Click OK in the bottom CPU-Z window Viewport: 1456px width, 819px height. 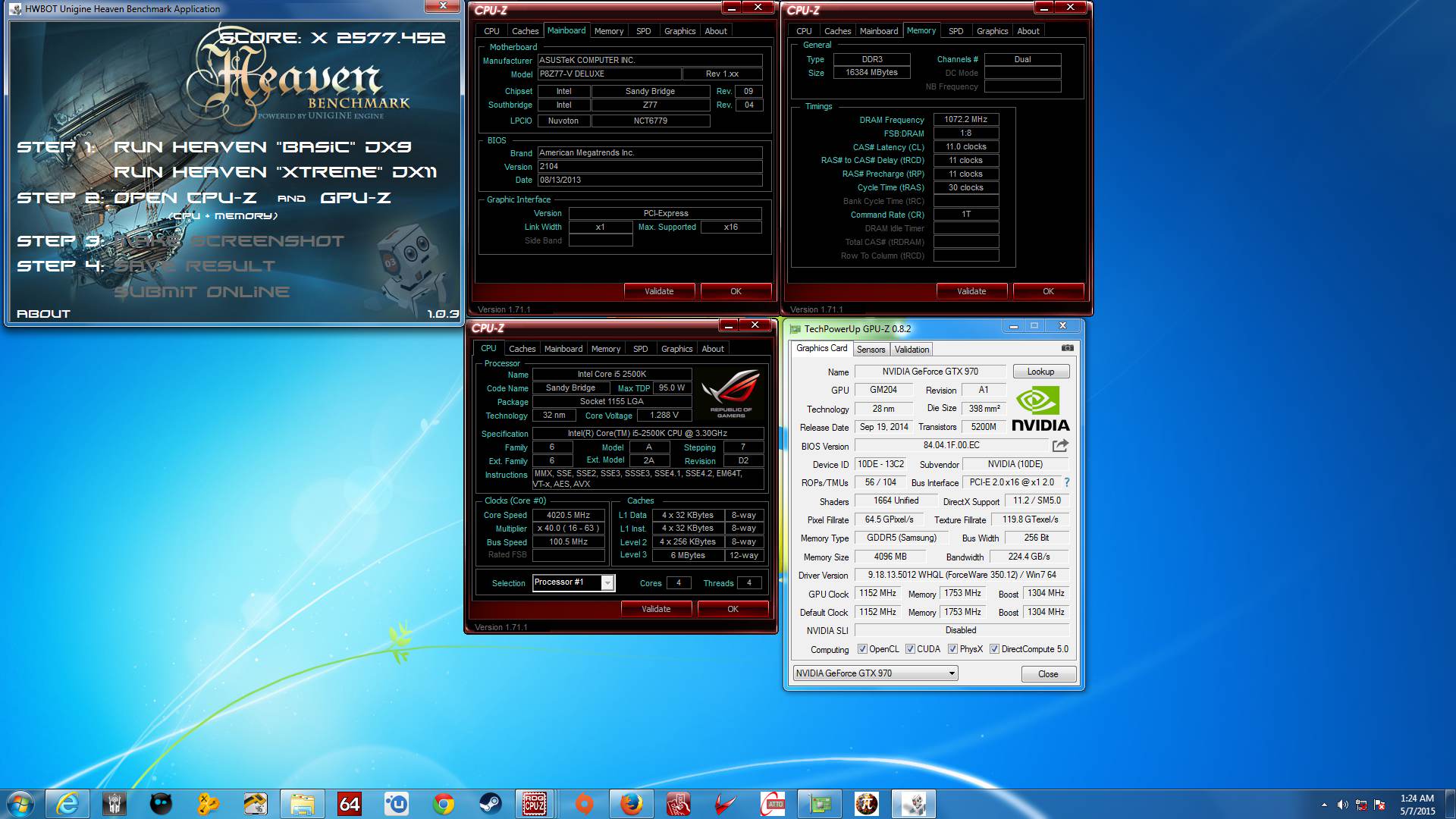tap(733, 609)
